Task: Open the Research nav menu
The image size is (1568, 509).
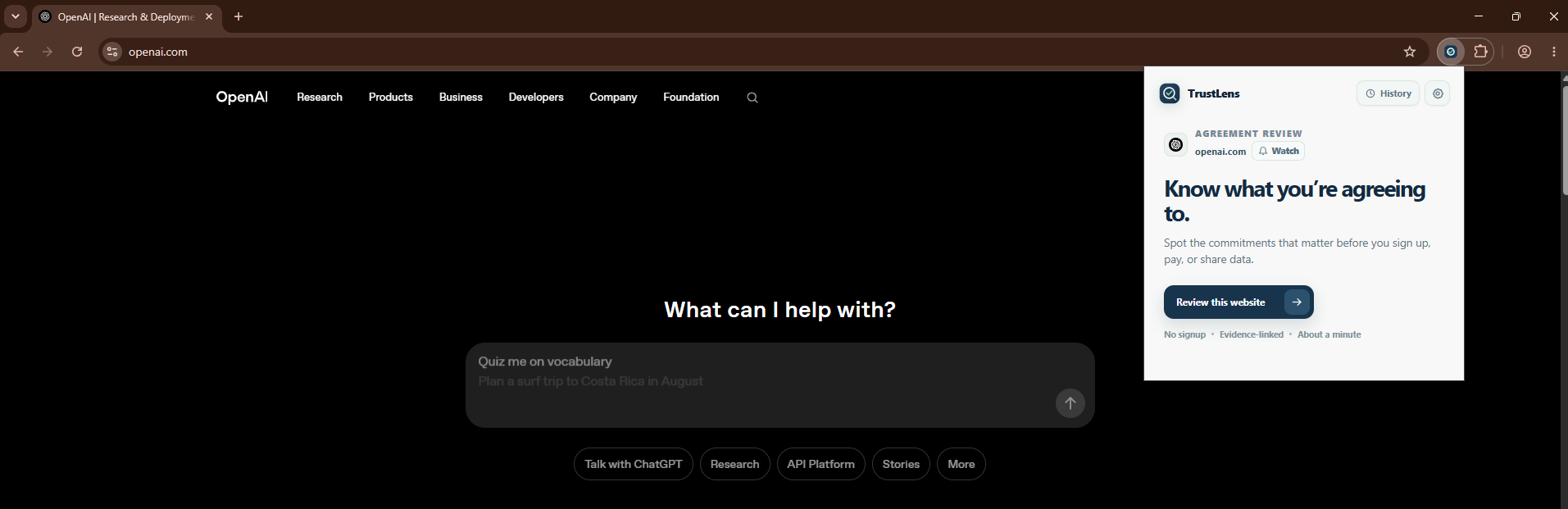Action: (320, 97)
